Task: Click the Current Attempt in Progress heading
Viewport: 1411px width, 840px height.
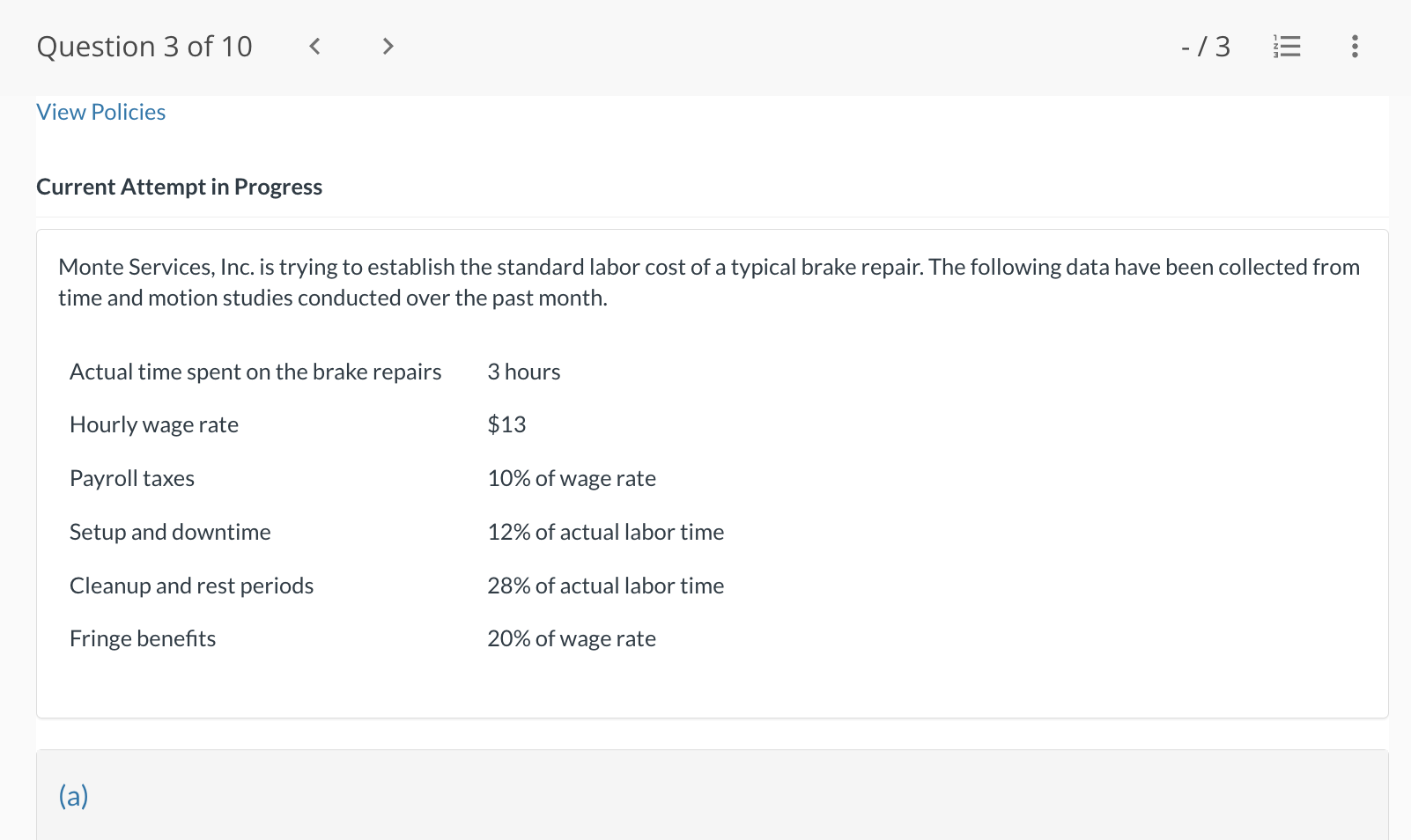Action: [x=180, y=187]
